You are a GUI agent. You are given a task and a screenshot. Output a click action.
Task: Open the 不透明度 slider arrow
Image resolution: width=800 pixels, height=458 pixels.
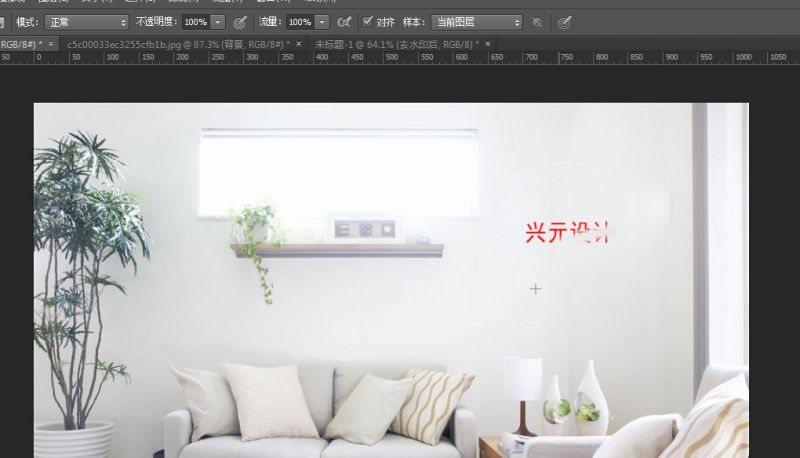[218, 22]
